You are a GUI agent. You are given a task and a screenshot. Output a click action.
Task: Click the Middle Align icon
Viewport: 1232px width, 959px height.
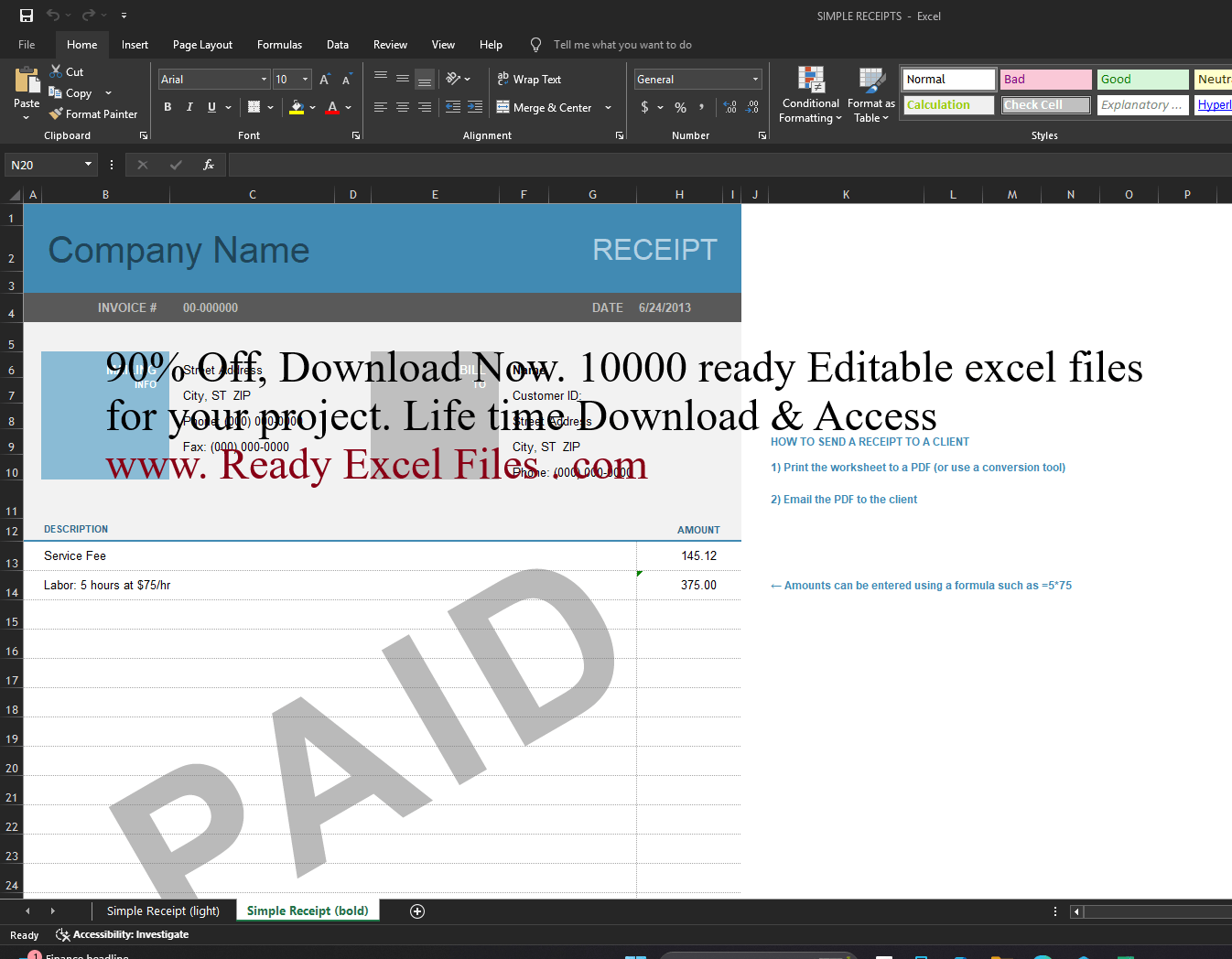coord(403,79)
